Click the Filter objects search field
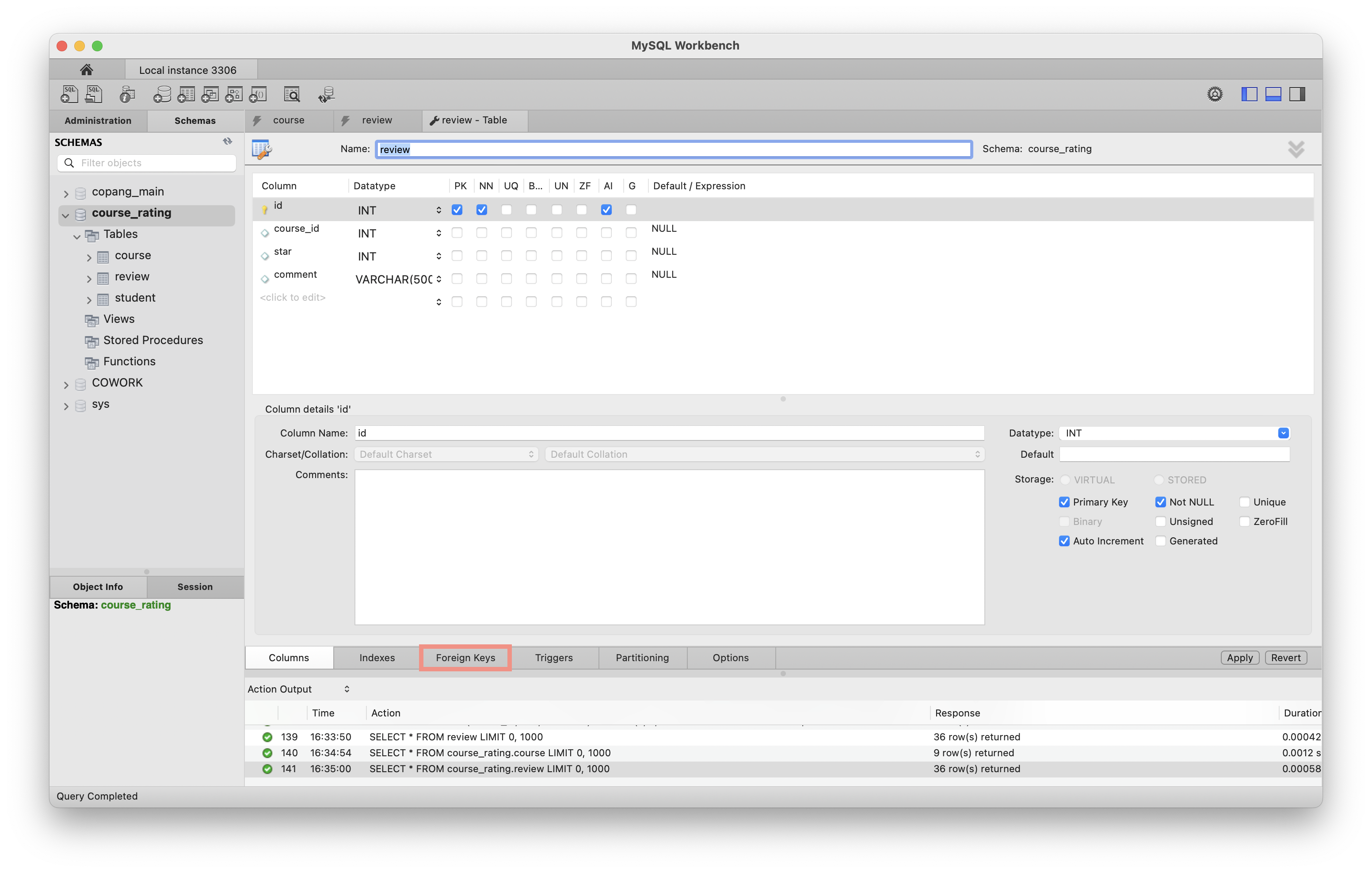Image resolution: width=1372 pixels, height=873 pixels. (x=154, y=163)
